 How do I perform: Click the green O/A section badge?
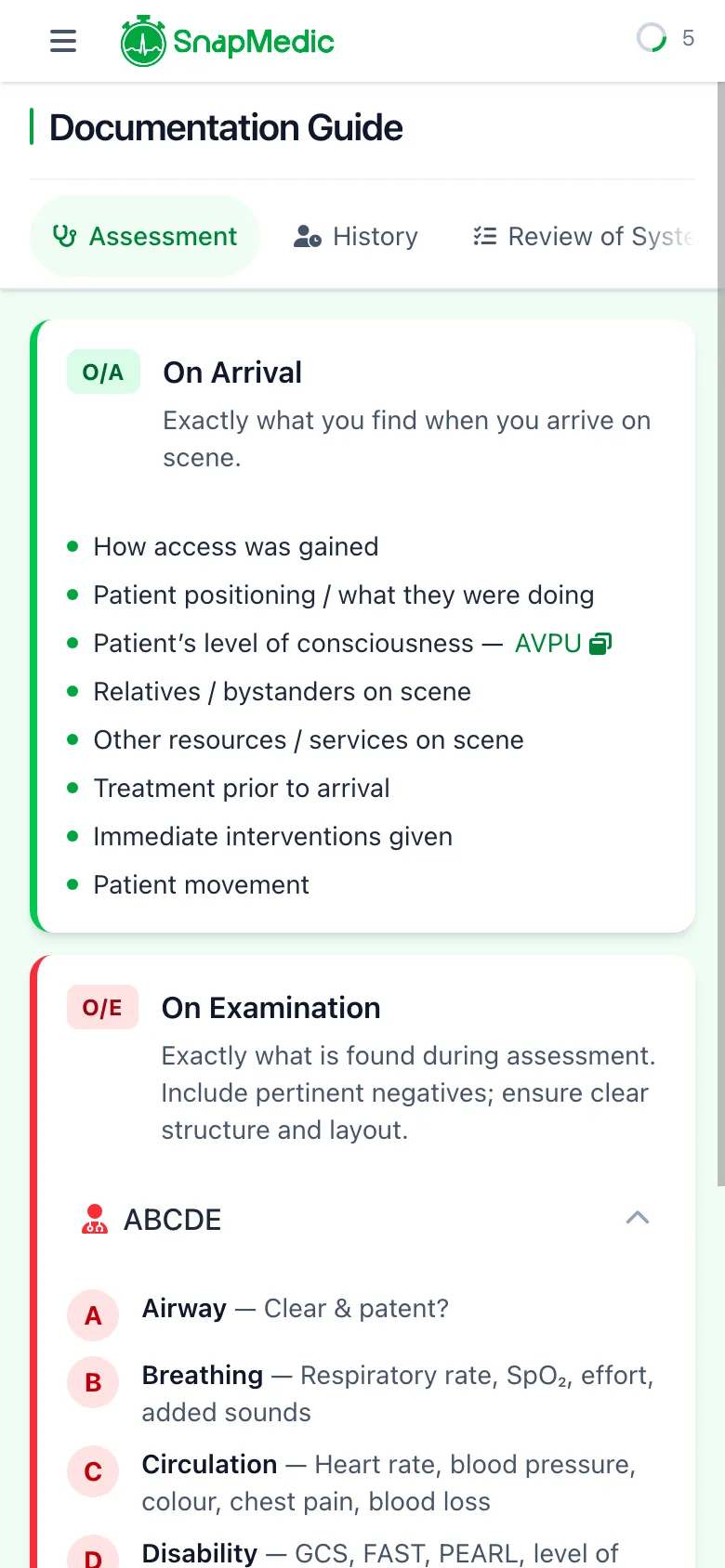coord(103,372)
